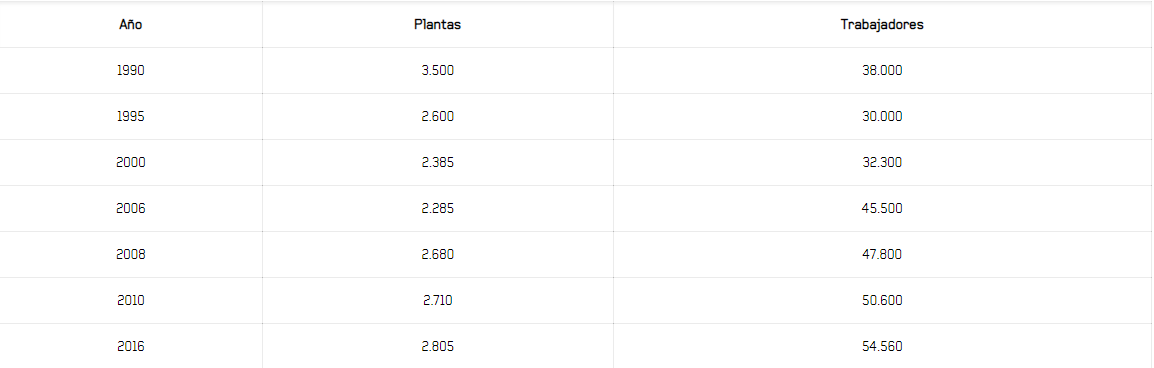Select the 2016 year cell
1154x368 pixels.
(130, 347)
